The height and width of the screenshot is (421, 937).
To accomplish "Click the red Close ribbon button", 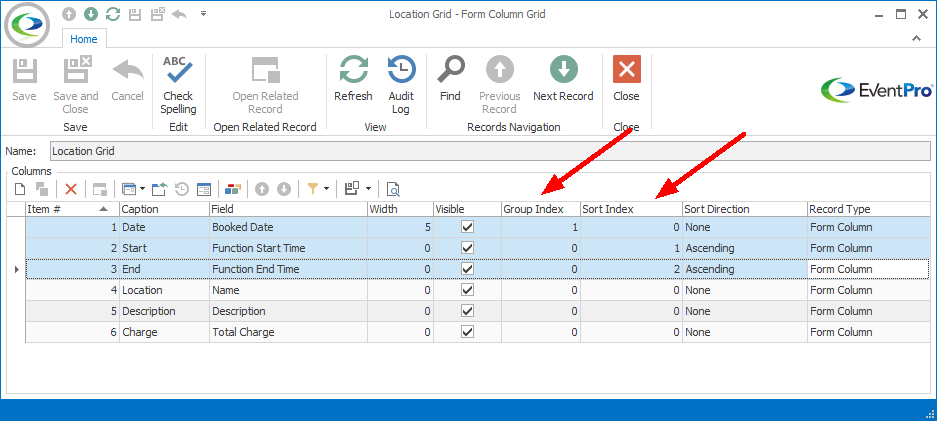I will [x=626, y=80].
